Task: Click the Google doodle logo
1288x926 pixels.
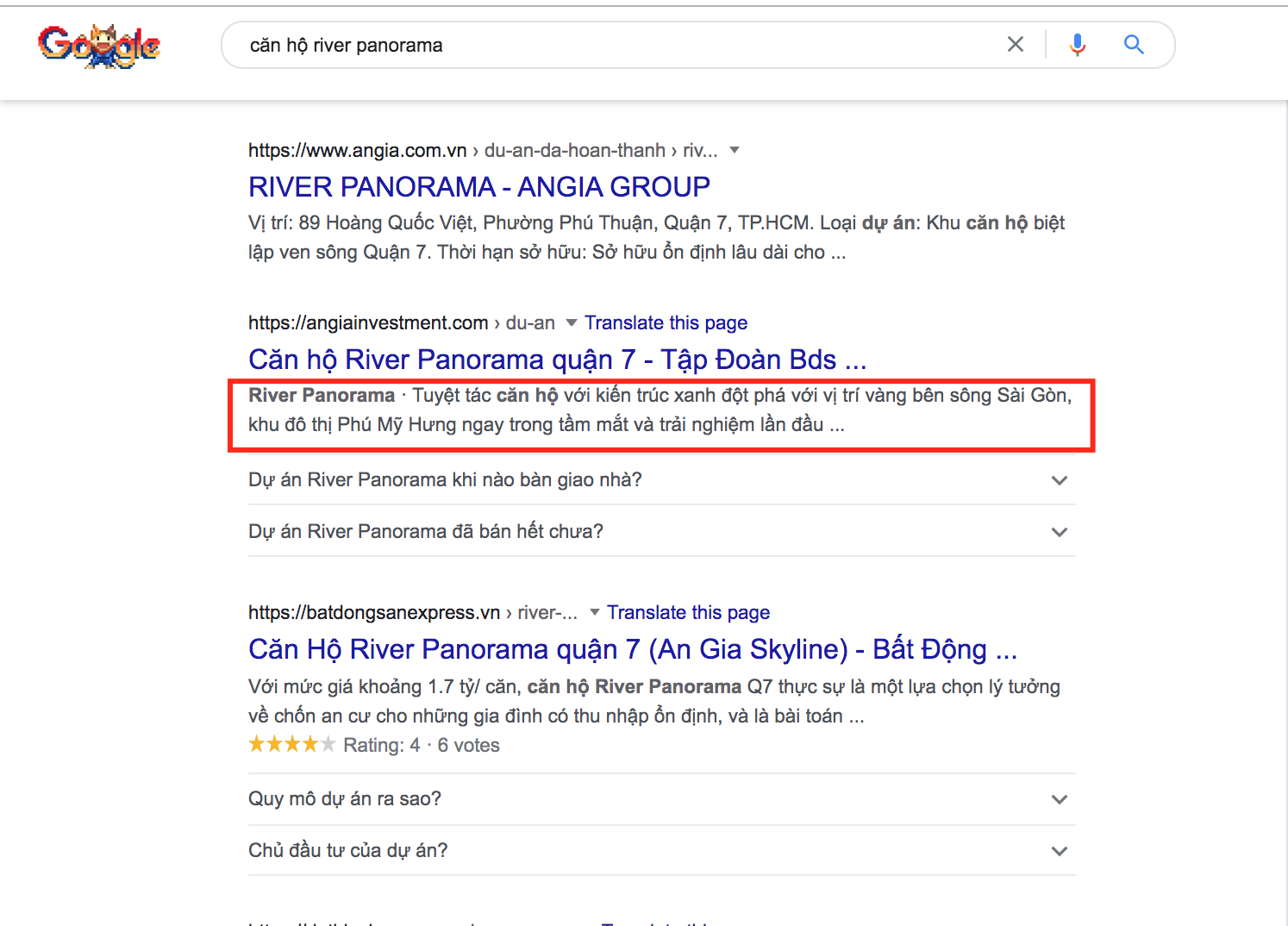Action: tap(99, 47)
